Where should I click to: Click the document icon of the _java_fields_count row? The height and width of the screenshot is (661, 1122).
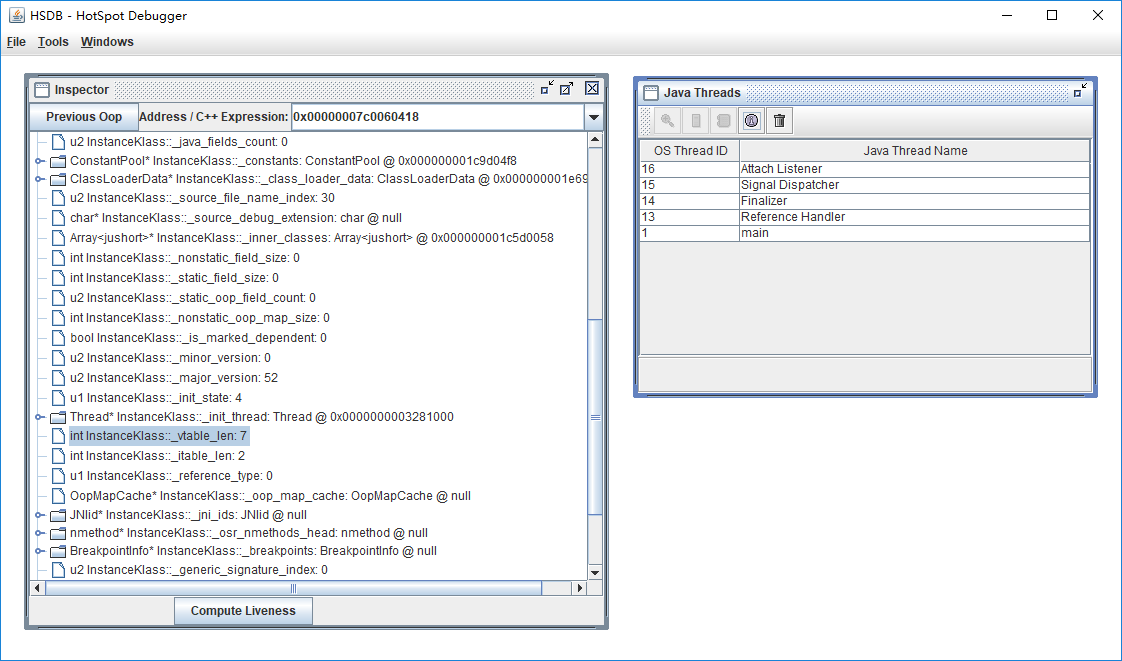59,142
